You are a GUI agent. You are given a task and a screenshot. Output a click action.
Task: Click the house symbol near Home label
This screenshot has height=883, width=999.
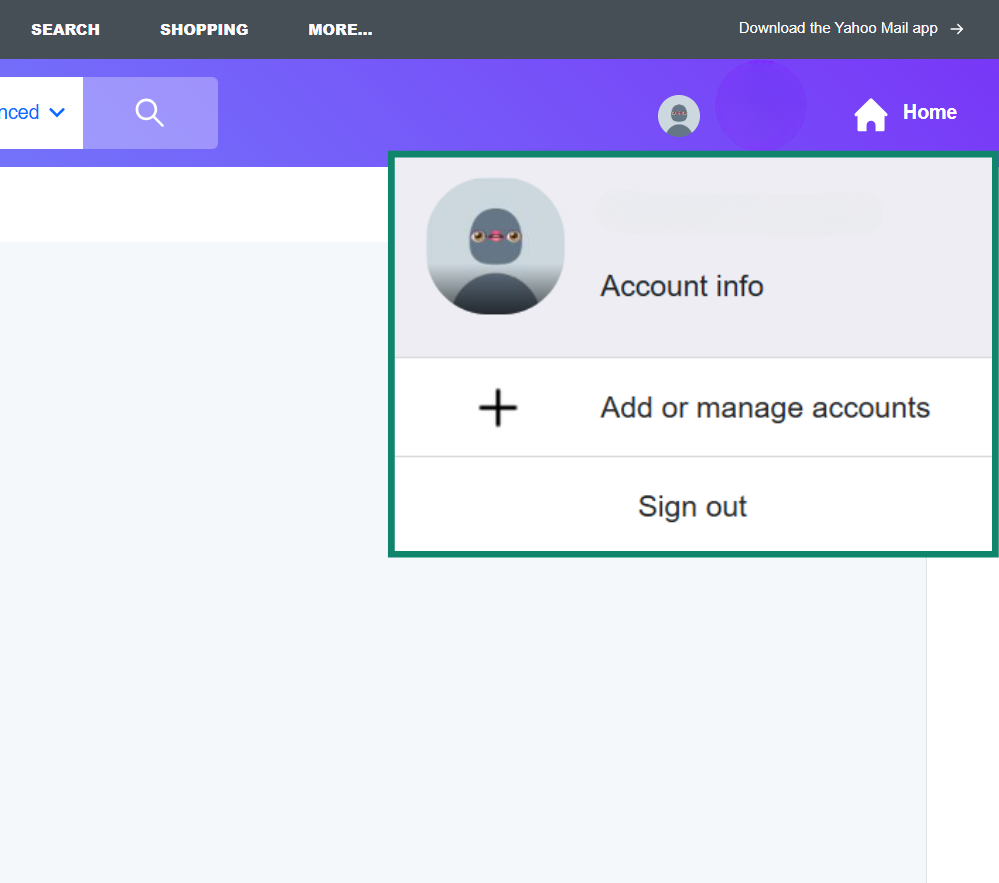coord(870,113)
